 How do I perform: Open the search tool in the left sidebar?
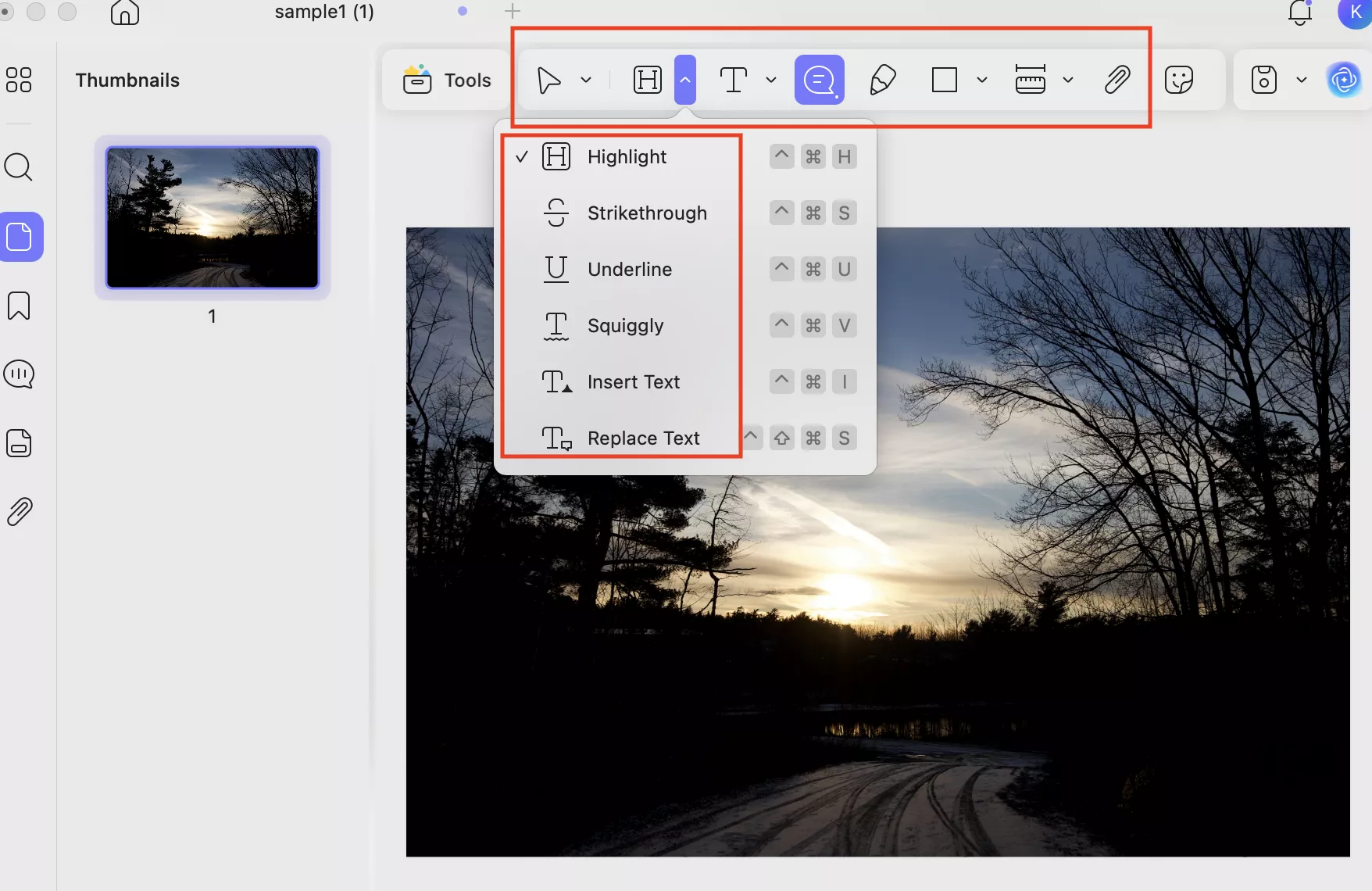click(x=18, y=166)
